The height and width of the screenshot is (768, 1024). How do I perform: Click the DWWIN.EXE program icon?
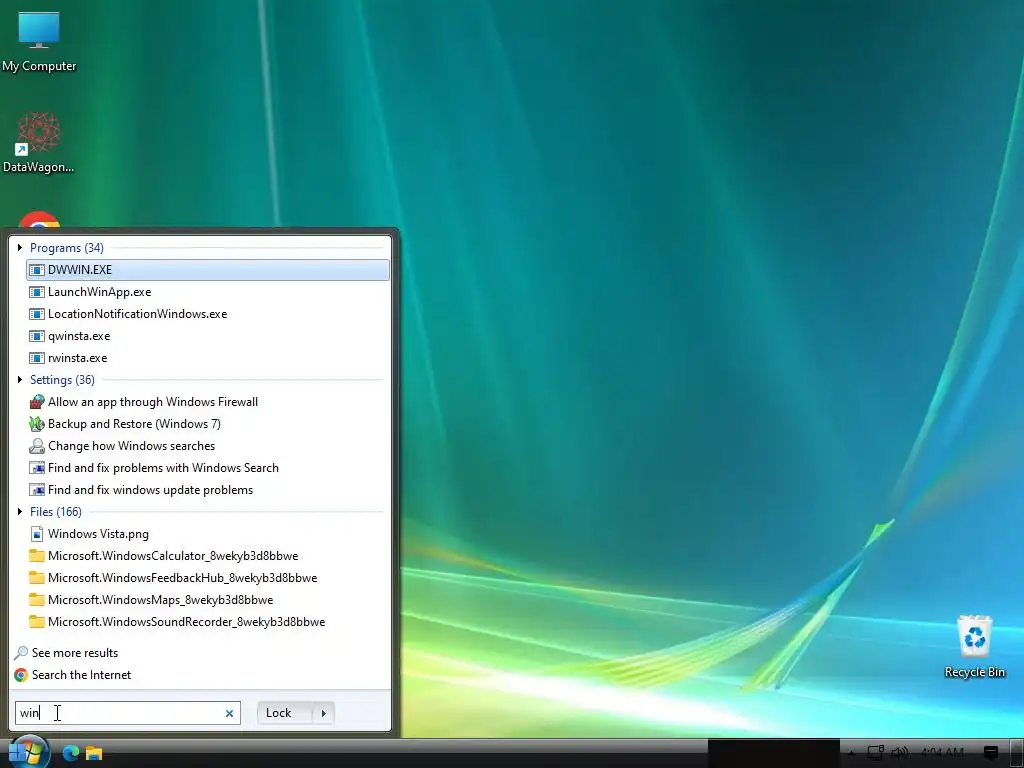coord(37,270)
